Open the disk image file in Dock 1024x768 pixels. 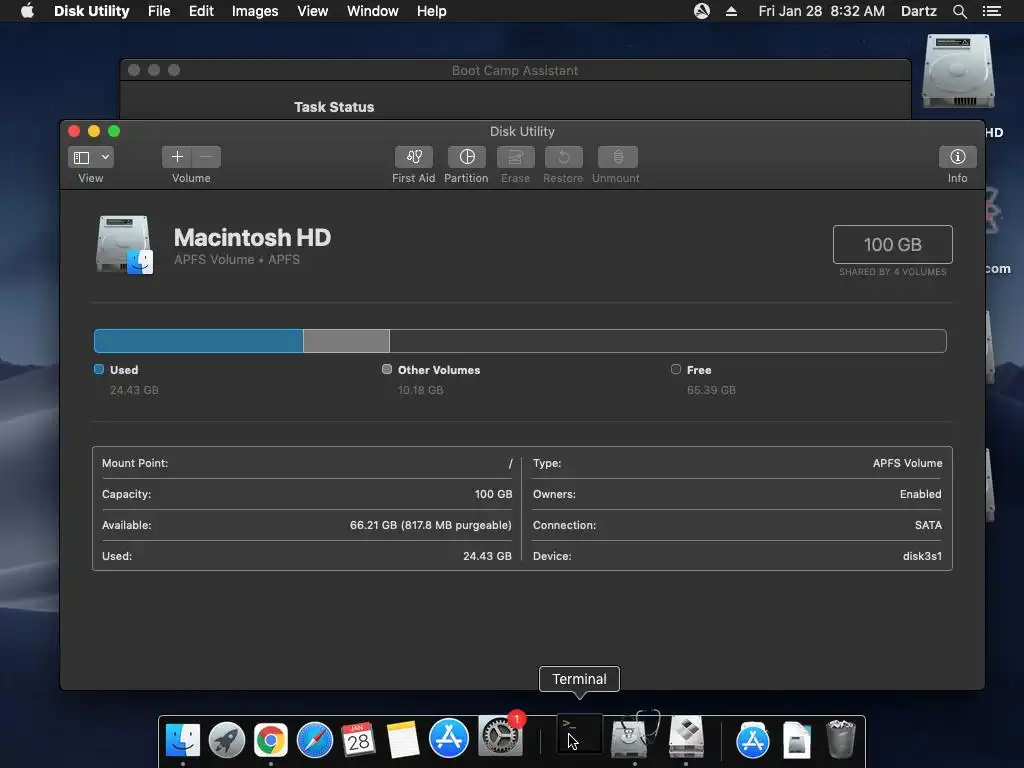(797, 739)
